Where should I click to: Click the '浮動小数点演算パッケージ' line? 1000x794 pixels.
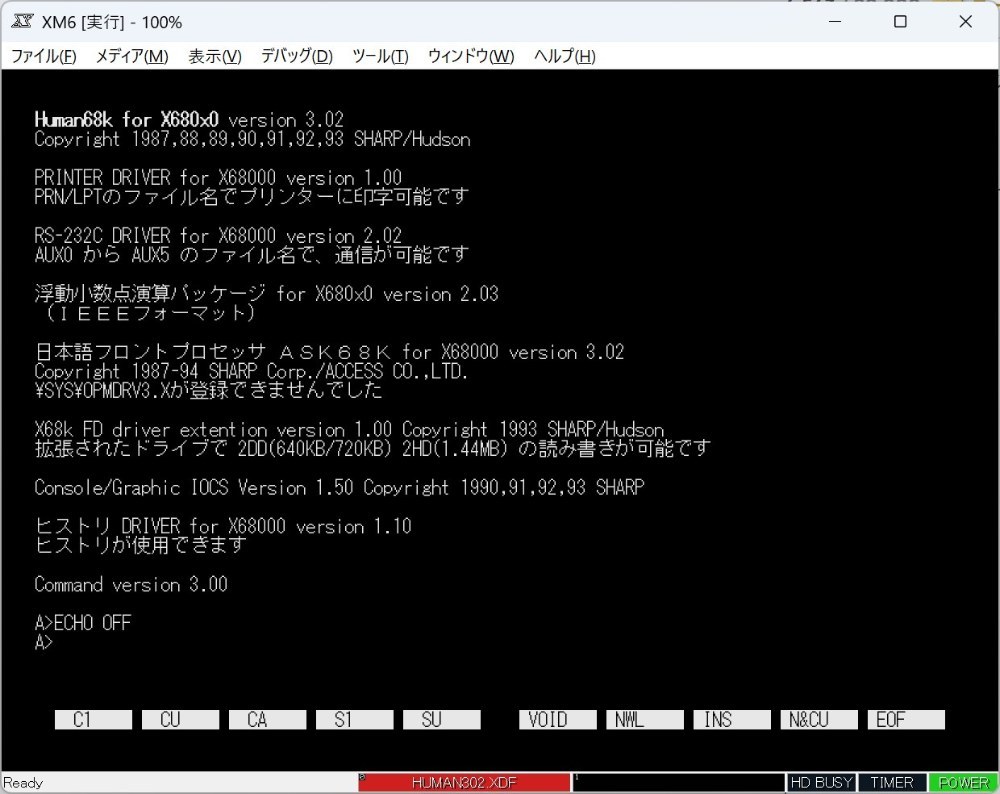[267, 293]
